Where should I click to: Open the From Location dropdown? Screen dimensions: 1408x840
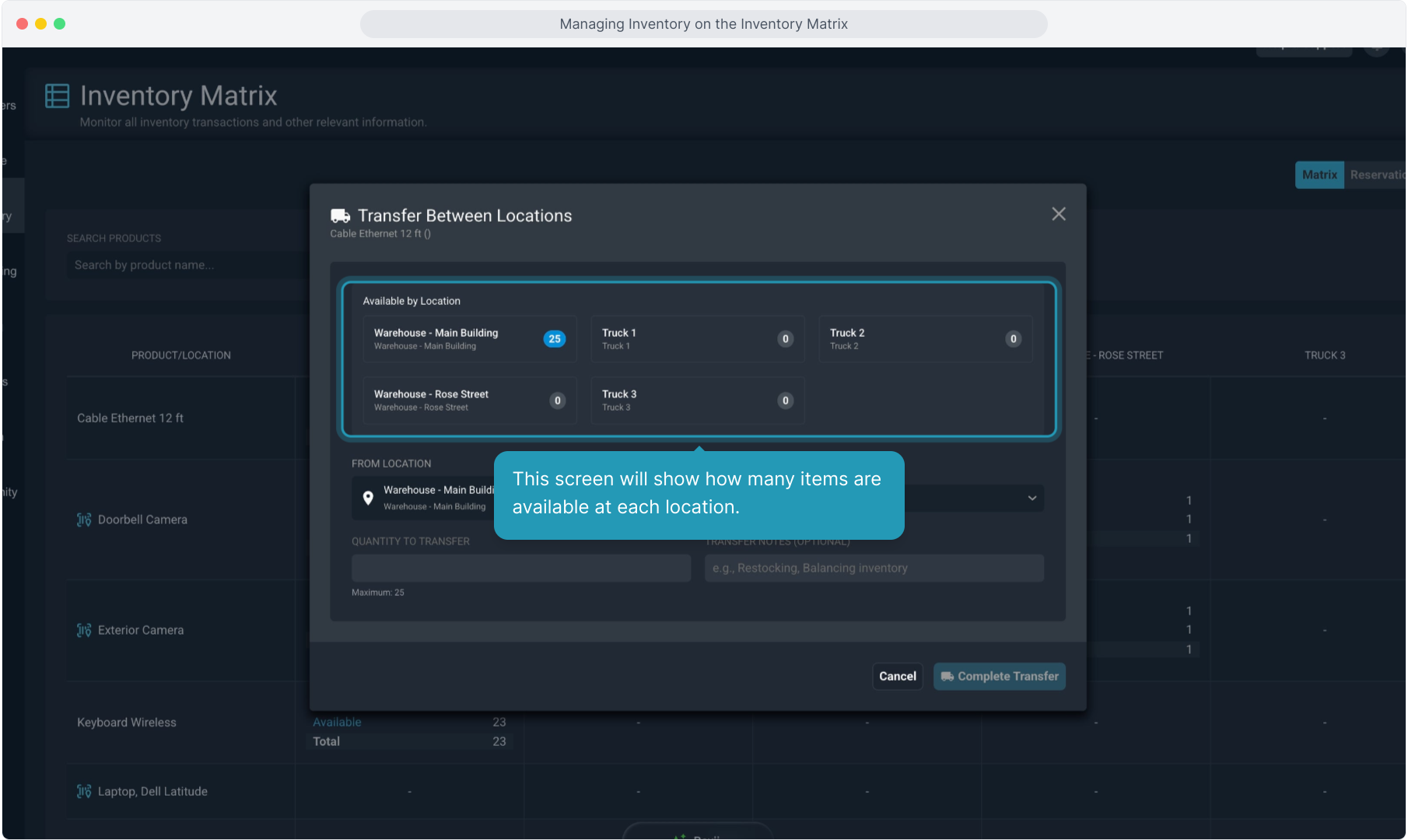click(424, 498)
